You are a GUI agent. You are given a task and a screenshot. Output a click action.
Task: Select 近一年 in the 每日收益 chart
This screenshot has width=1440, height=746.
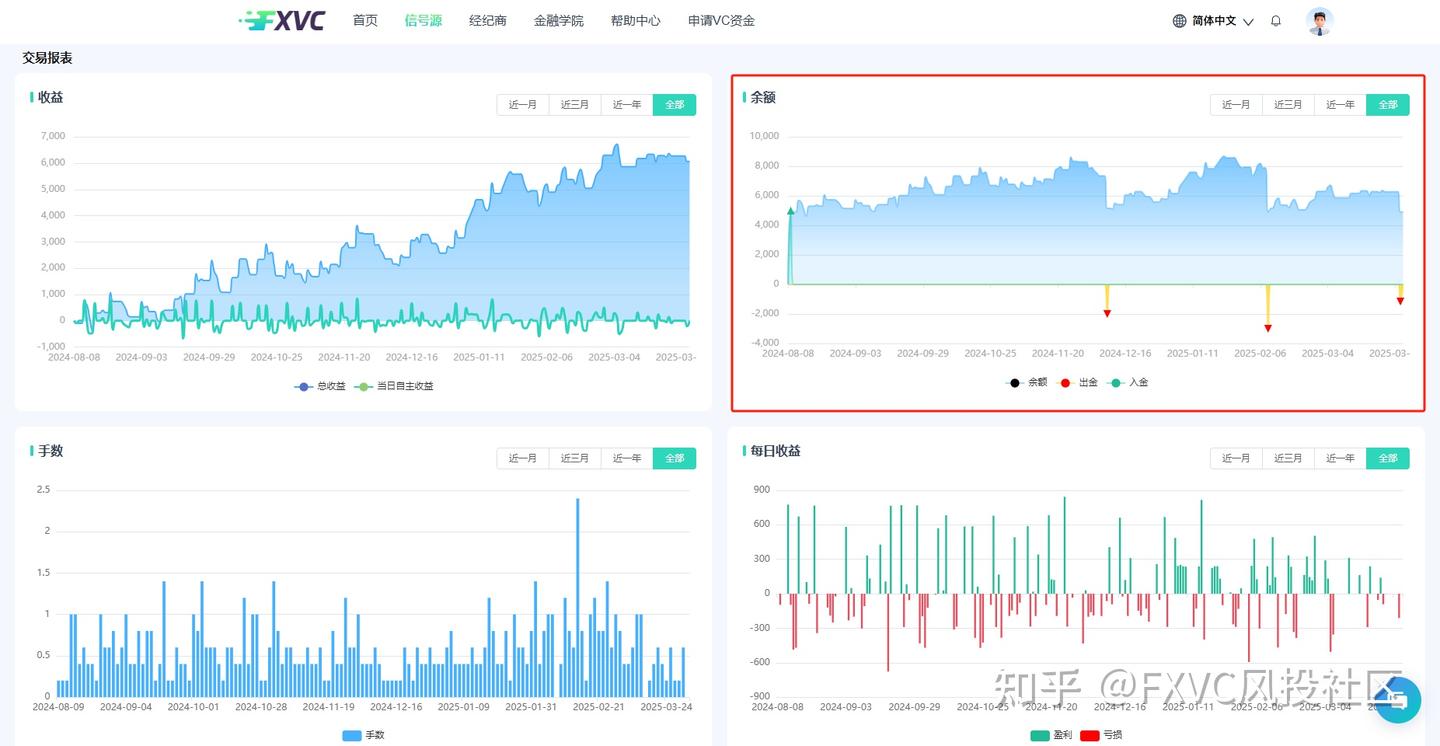pos(1340,458)
